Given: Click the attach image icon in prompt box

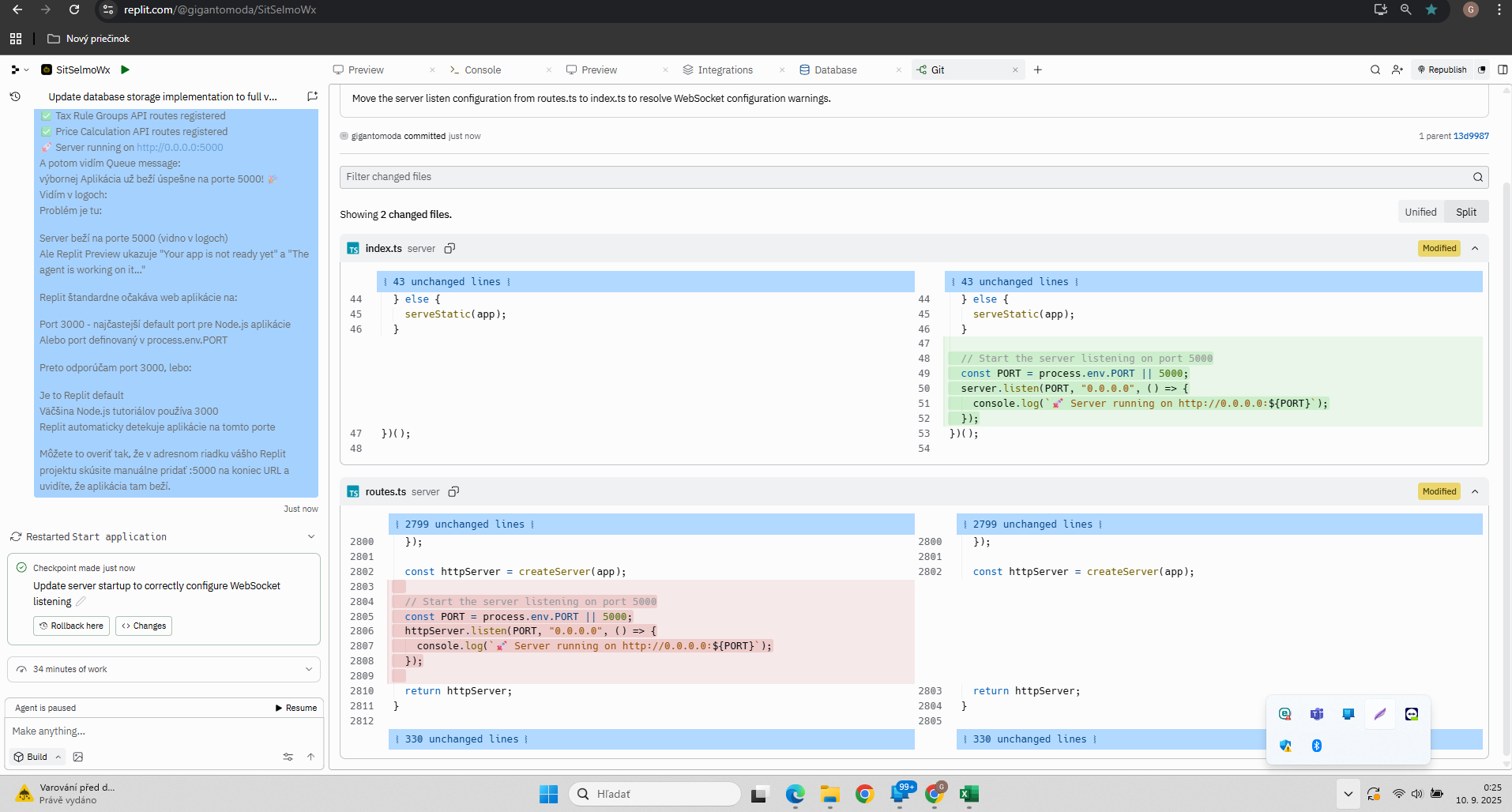Looking at the screenshot, I should pyautogui.click(x=78, y=757).
